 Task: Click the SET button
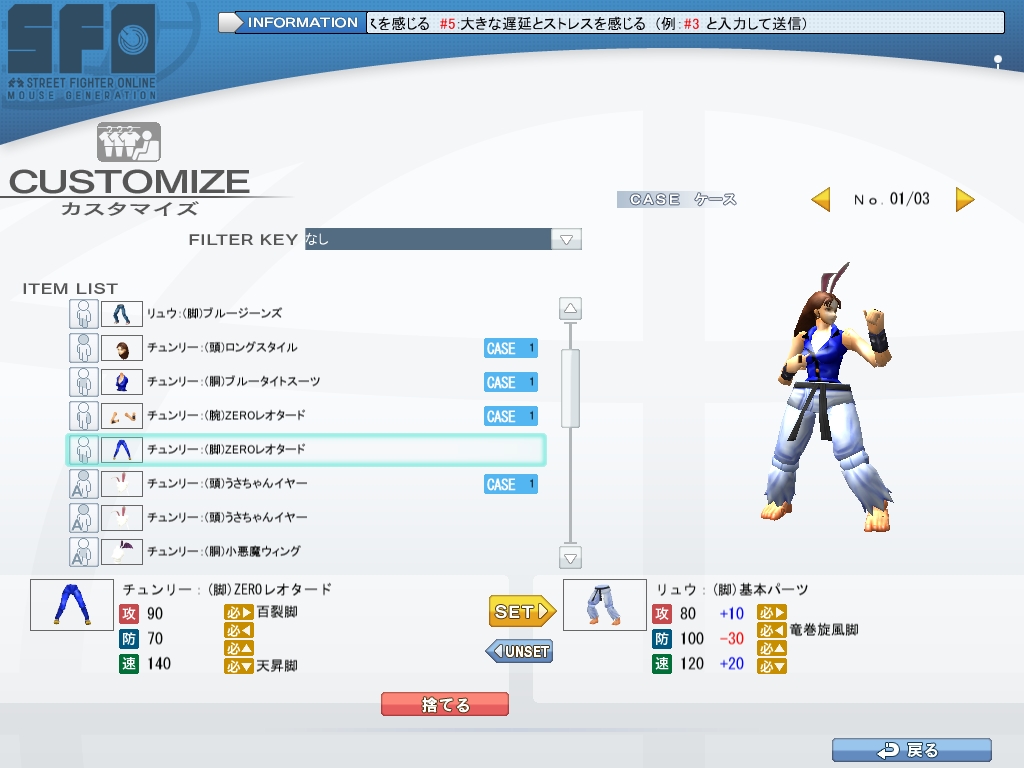pyautogui.click(x=522, y=612)
